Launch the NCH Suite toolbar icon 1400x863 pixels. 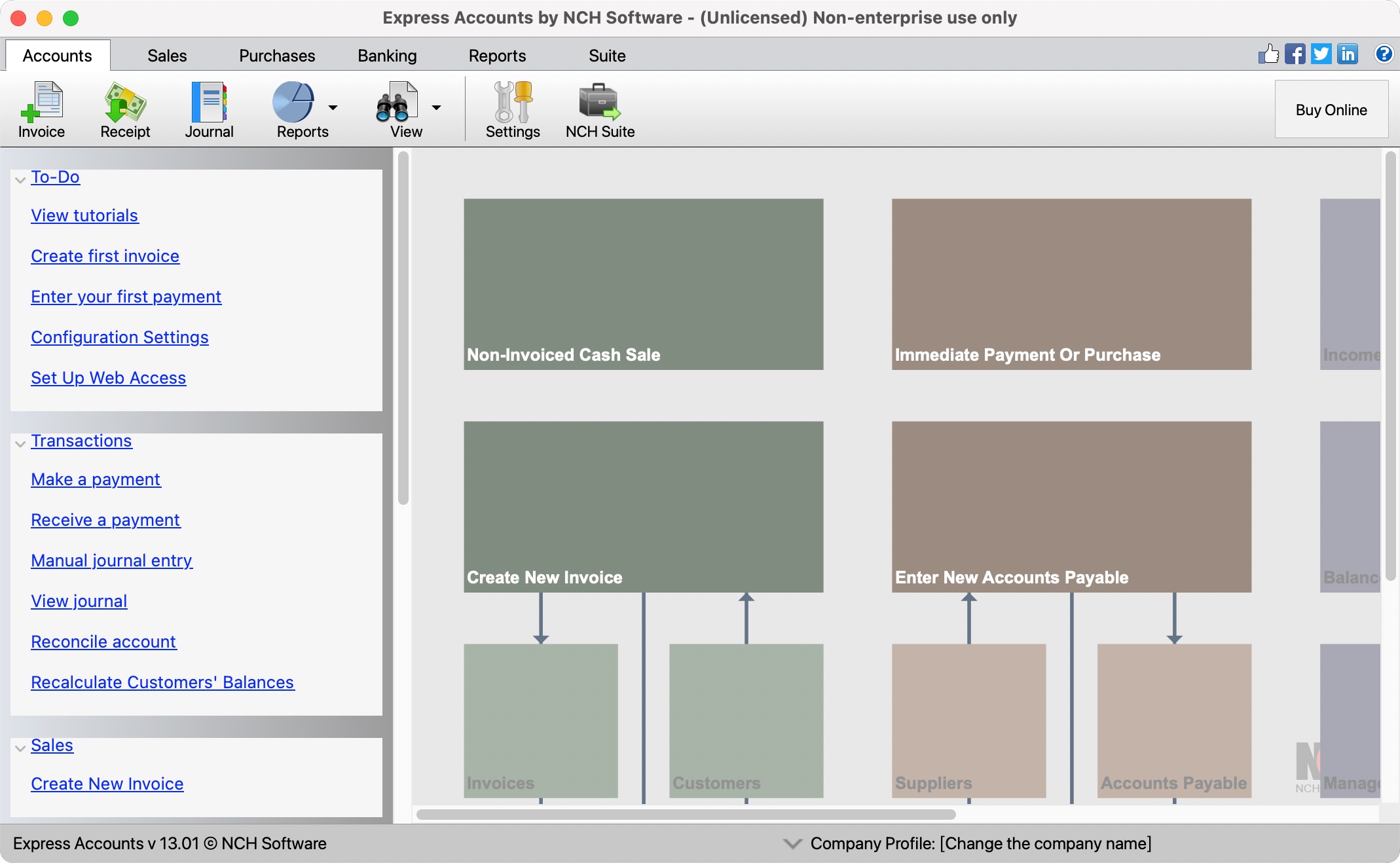pos(600,109)
